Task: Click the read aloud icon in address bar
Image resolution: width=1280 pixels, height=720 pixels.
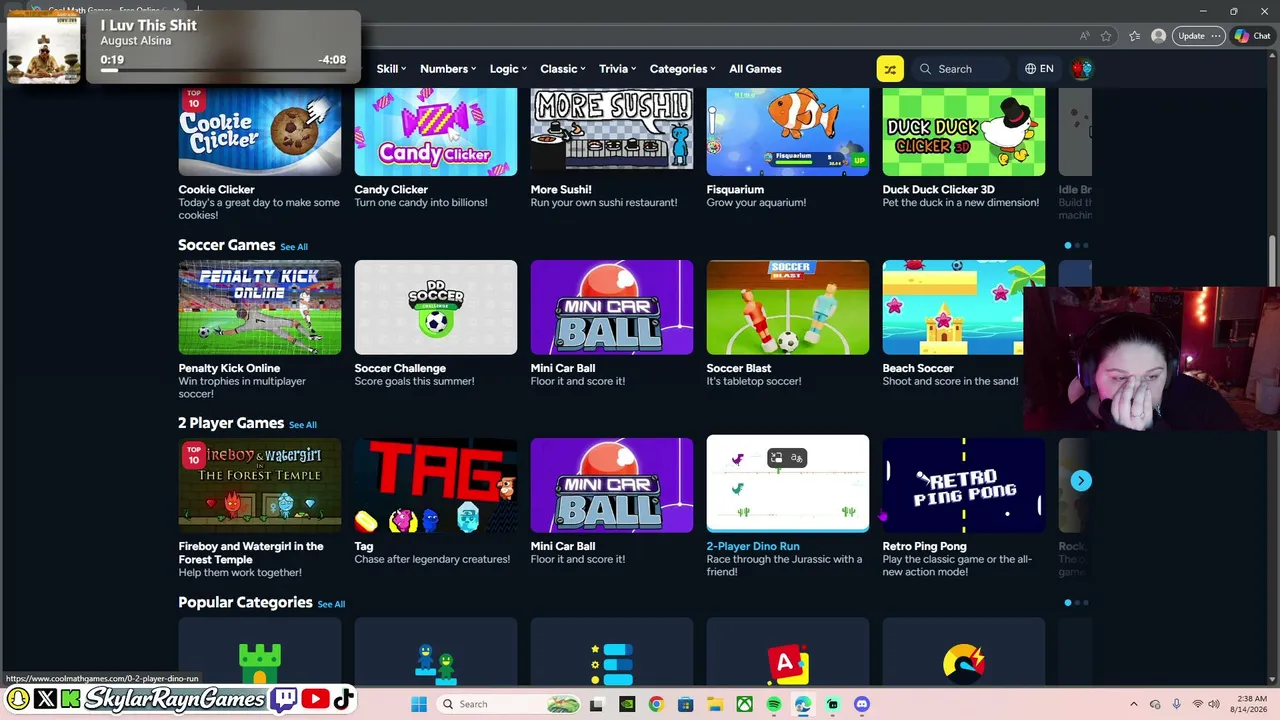Action: (x=1085, y=36)
